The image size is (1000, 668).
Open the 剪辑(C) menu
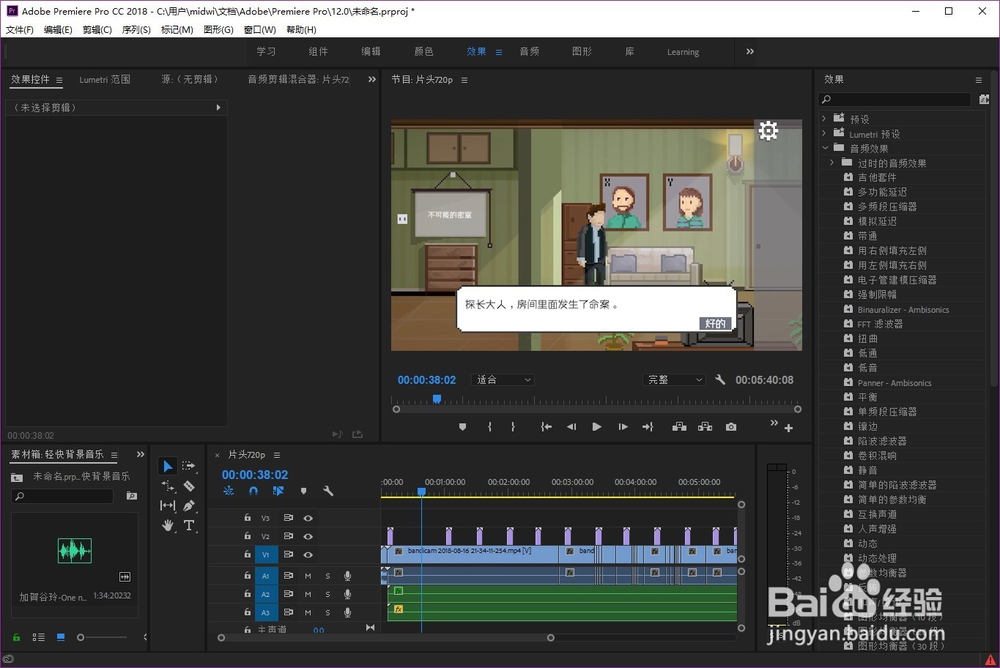coord(97,30)
